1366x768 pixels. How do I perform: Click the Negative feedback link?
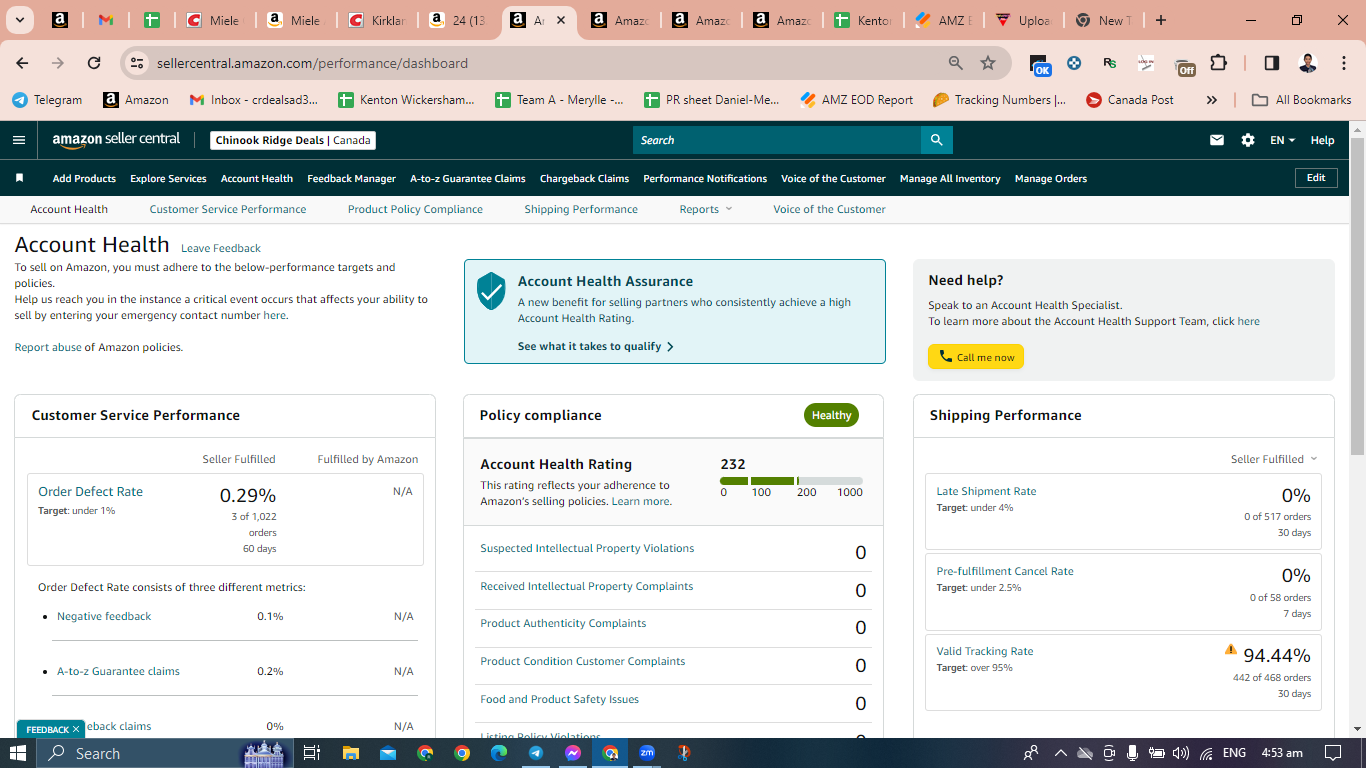coord(104,616)
